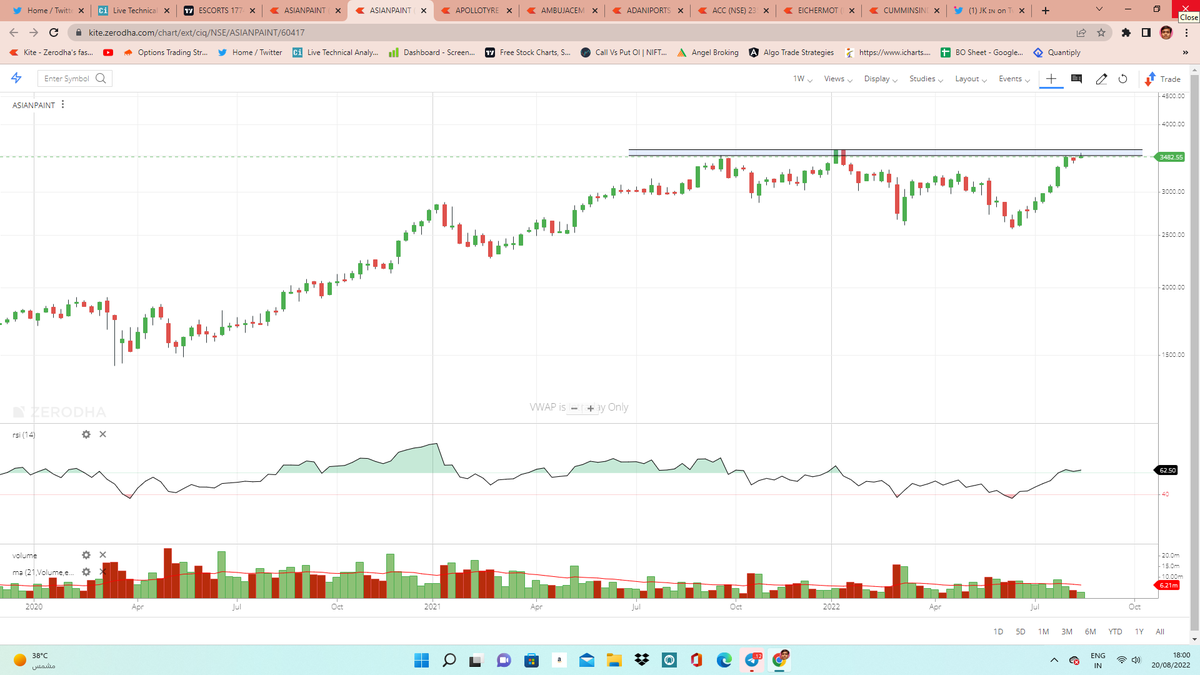Image resolution: width=1200 pixels, height=675 pixels.
Task: Zoom out chart with minus button
Action: click(575, 408)
